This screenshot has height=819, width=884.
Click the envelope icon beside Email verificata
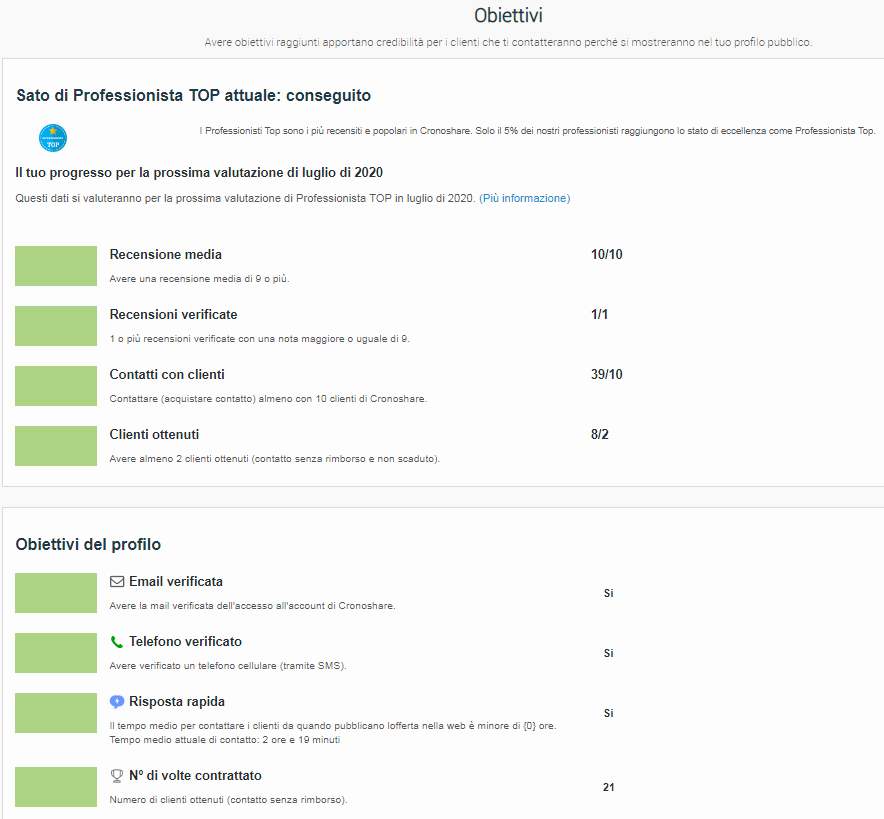coord(117,582)
